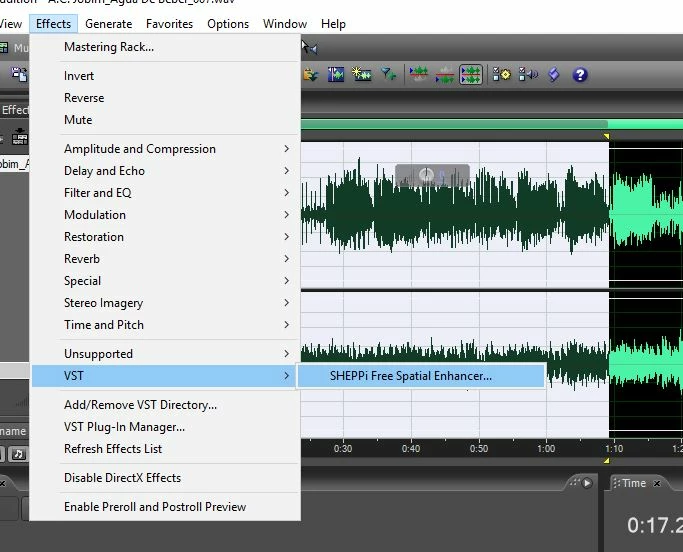Toggle Disable DirectX Effects
The width and height of the screenshot is (683, 552).
click(166, 478)
